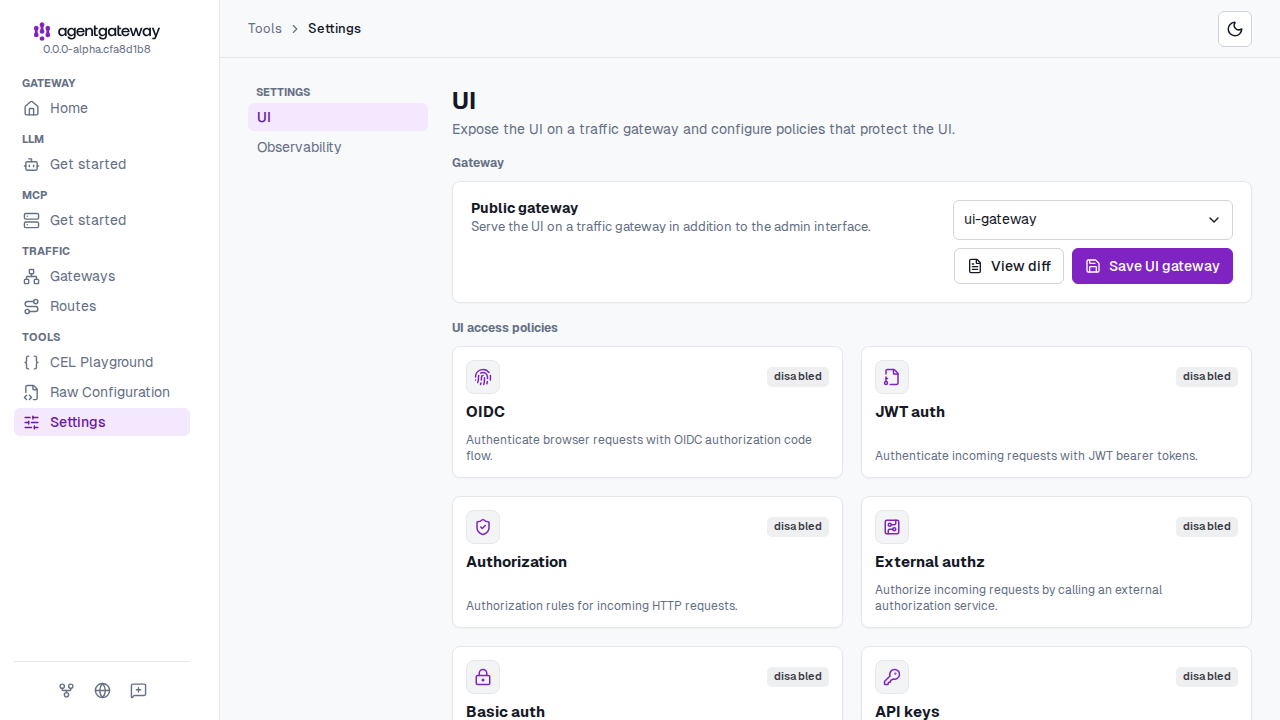The image size is (1280, 720).
Task: Click the disabled badge on API keys card
Action: [1207, 677]
